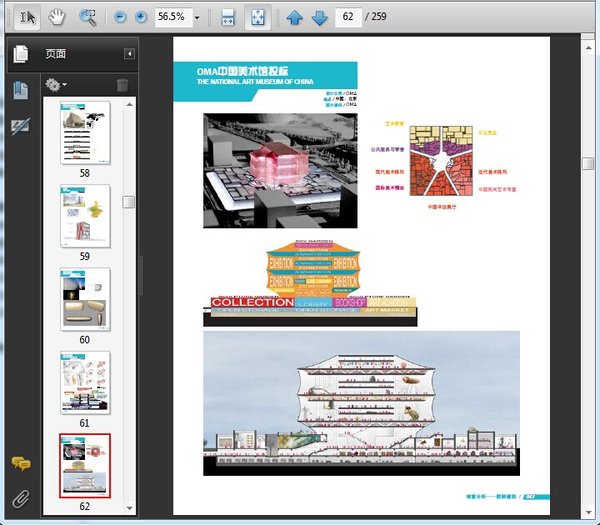Expand the thumbnail options gear menu

coord(56,85)
